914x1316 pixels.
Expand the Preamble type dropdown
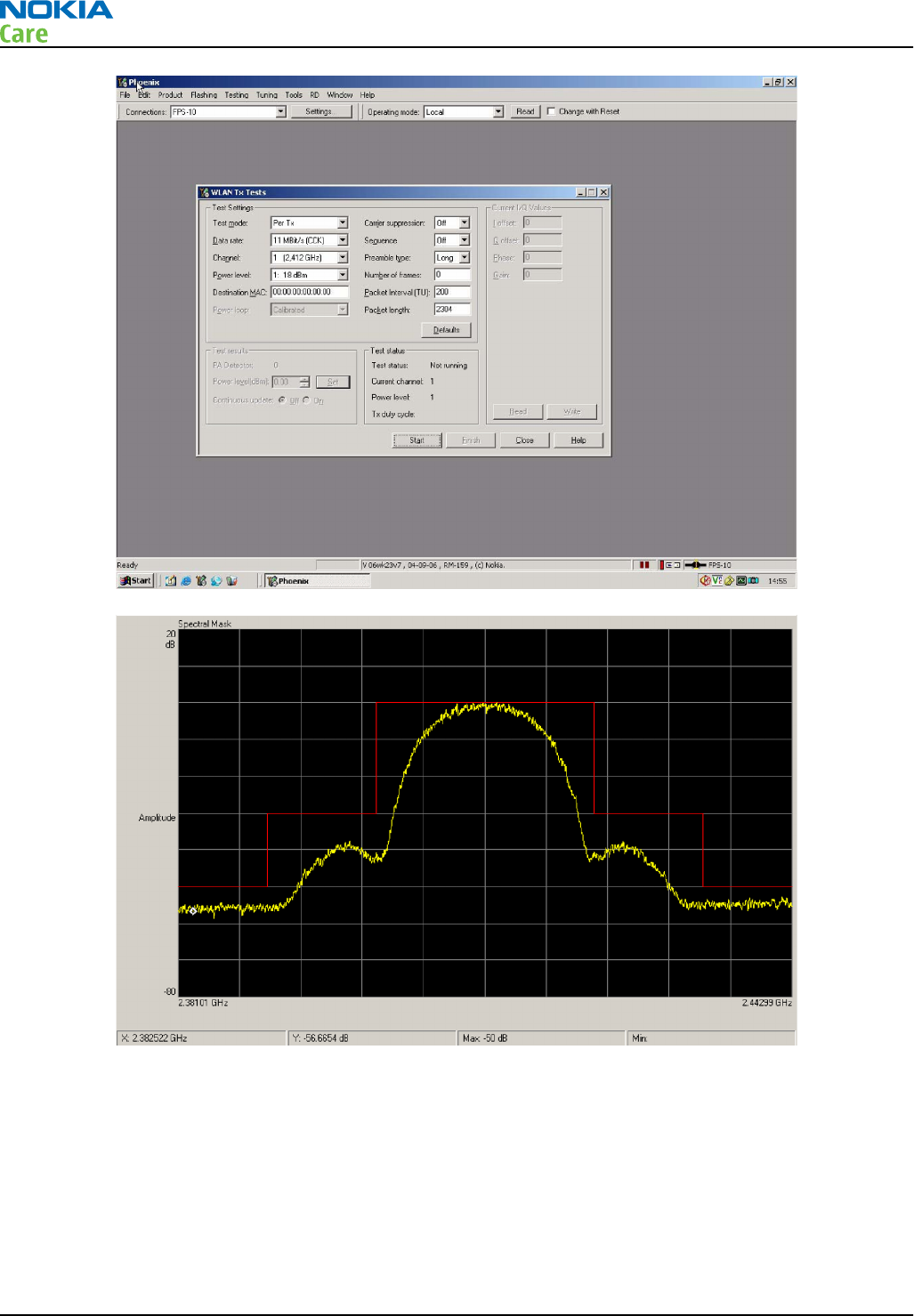(464, 258)
